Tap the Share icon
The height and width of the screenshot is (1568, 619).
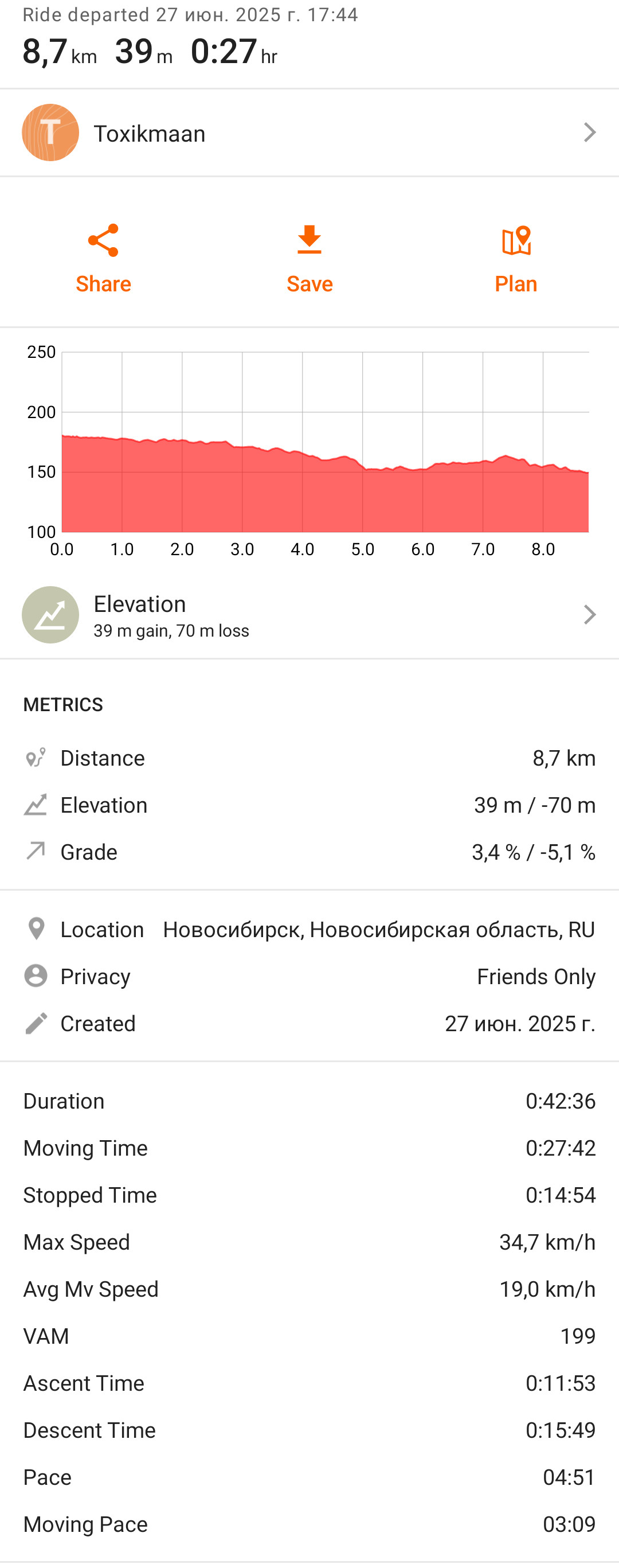pyautogui.click(x=103, y=240)
